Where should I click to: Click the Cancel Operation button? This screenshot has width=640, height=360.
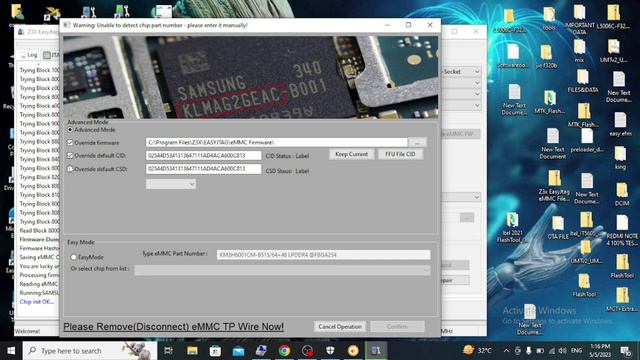point(340,327)
